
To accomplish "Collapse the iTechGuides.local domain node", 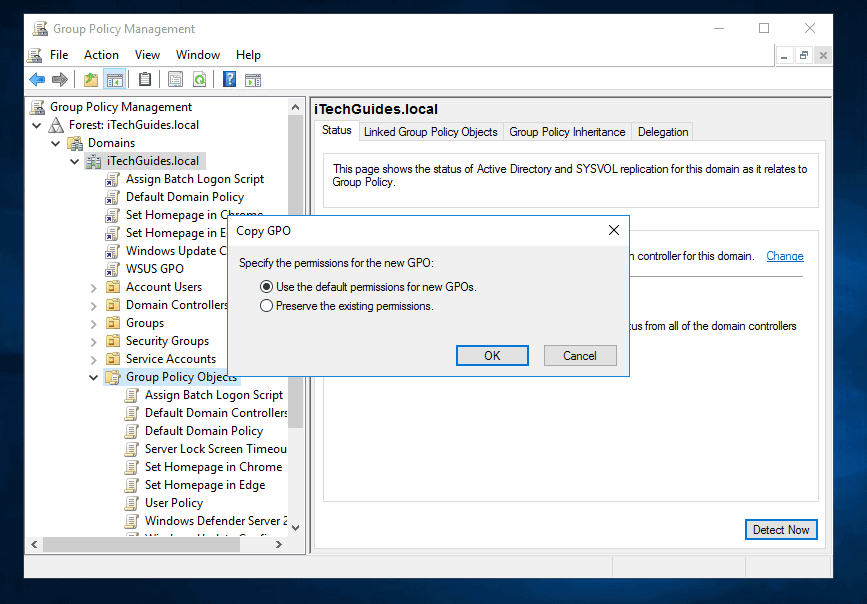I will [x=75, y=162].
